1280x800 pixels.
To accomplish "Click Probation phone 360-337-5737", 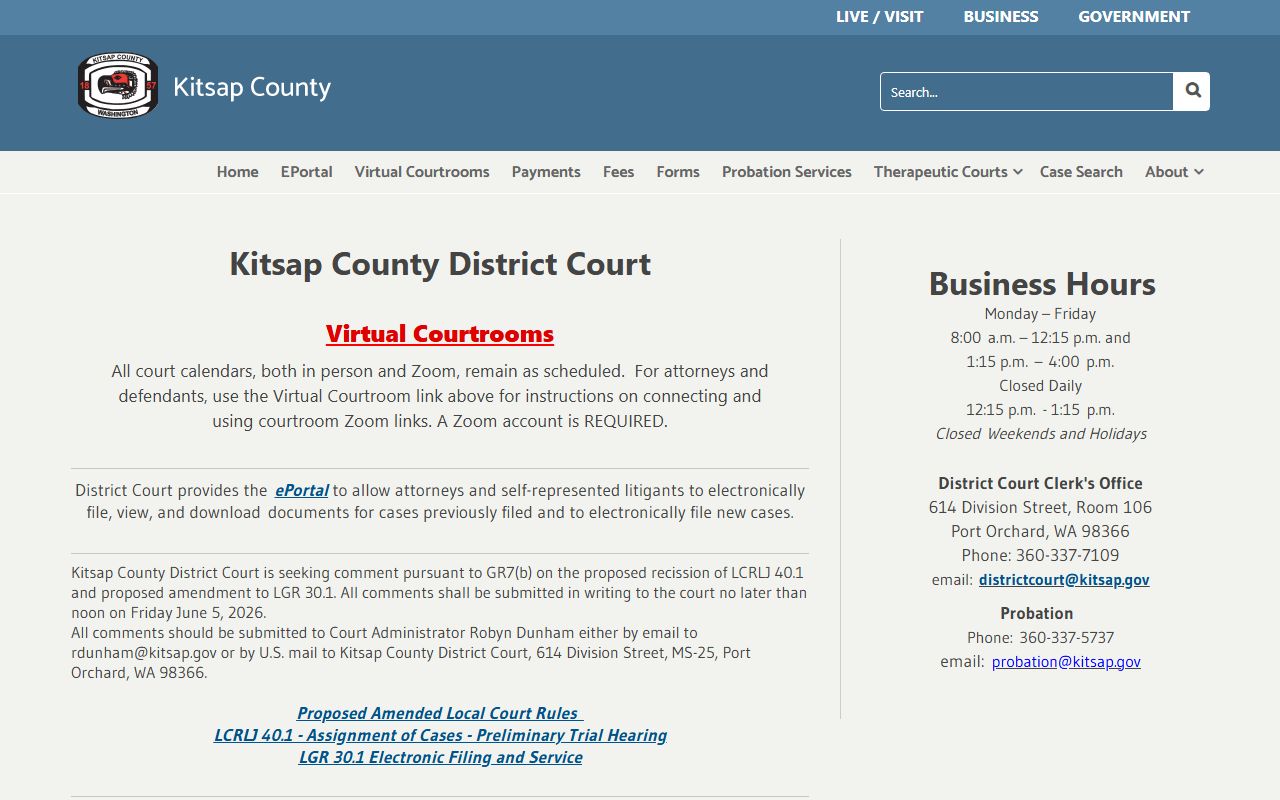I will click(1066, 637).
